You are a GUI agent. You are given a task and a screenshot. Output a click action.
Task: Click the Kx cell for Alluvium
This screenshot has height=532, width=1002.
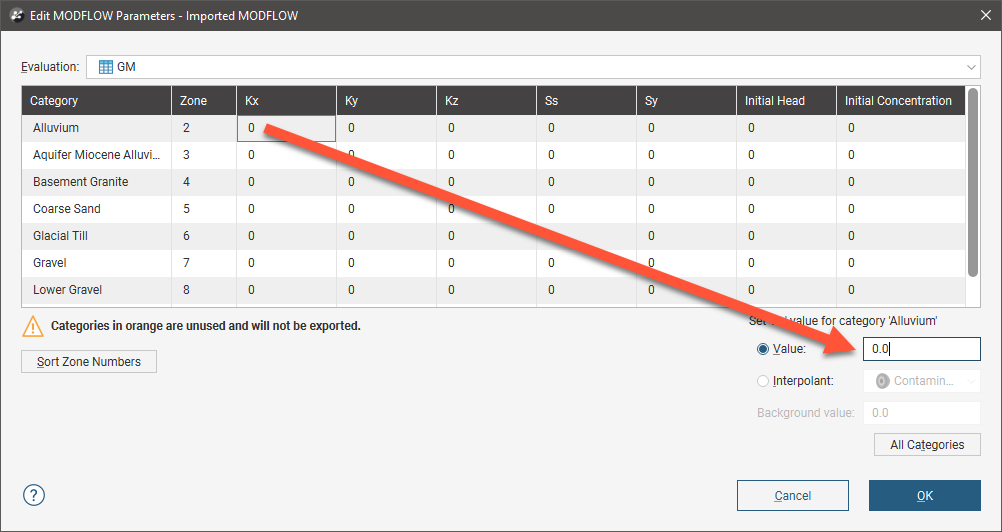285,128
